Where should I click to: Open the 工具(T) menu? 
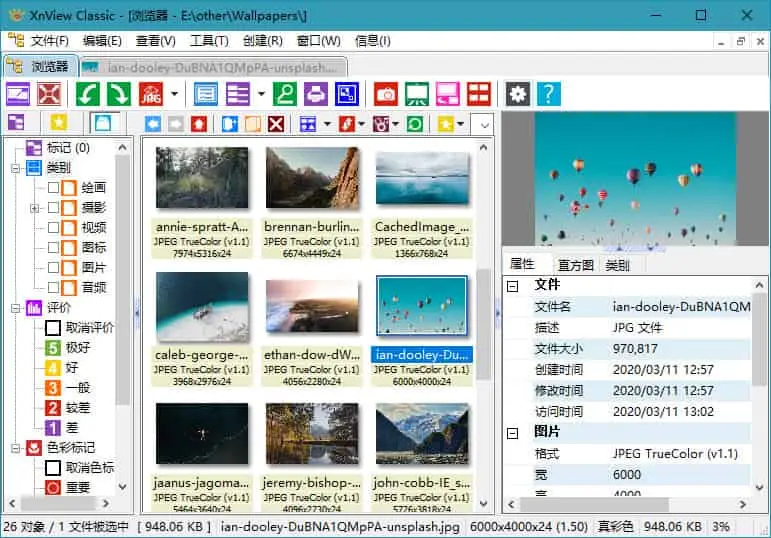[x=209, y=41]
